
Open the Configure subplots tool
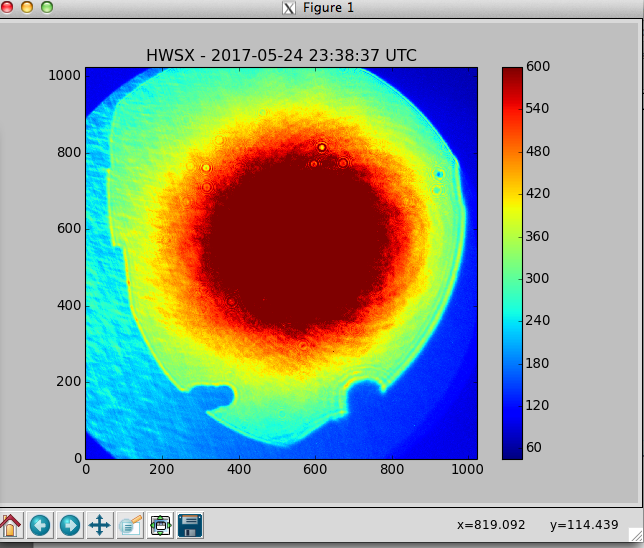coord(160,525)
